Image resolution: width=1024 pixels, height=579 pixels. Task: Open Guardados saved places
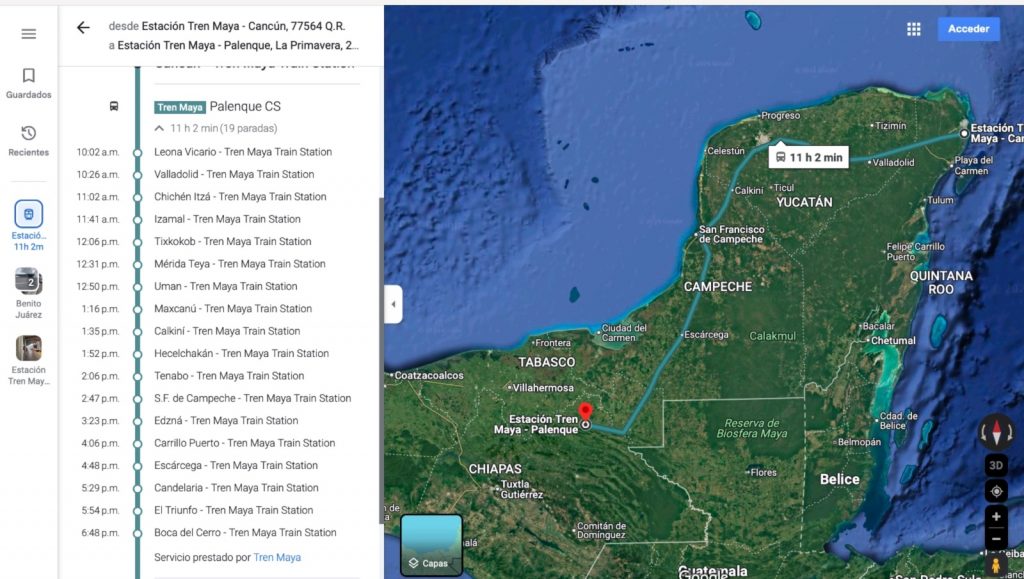(x=29, y=83)
